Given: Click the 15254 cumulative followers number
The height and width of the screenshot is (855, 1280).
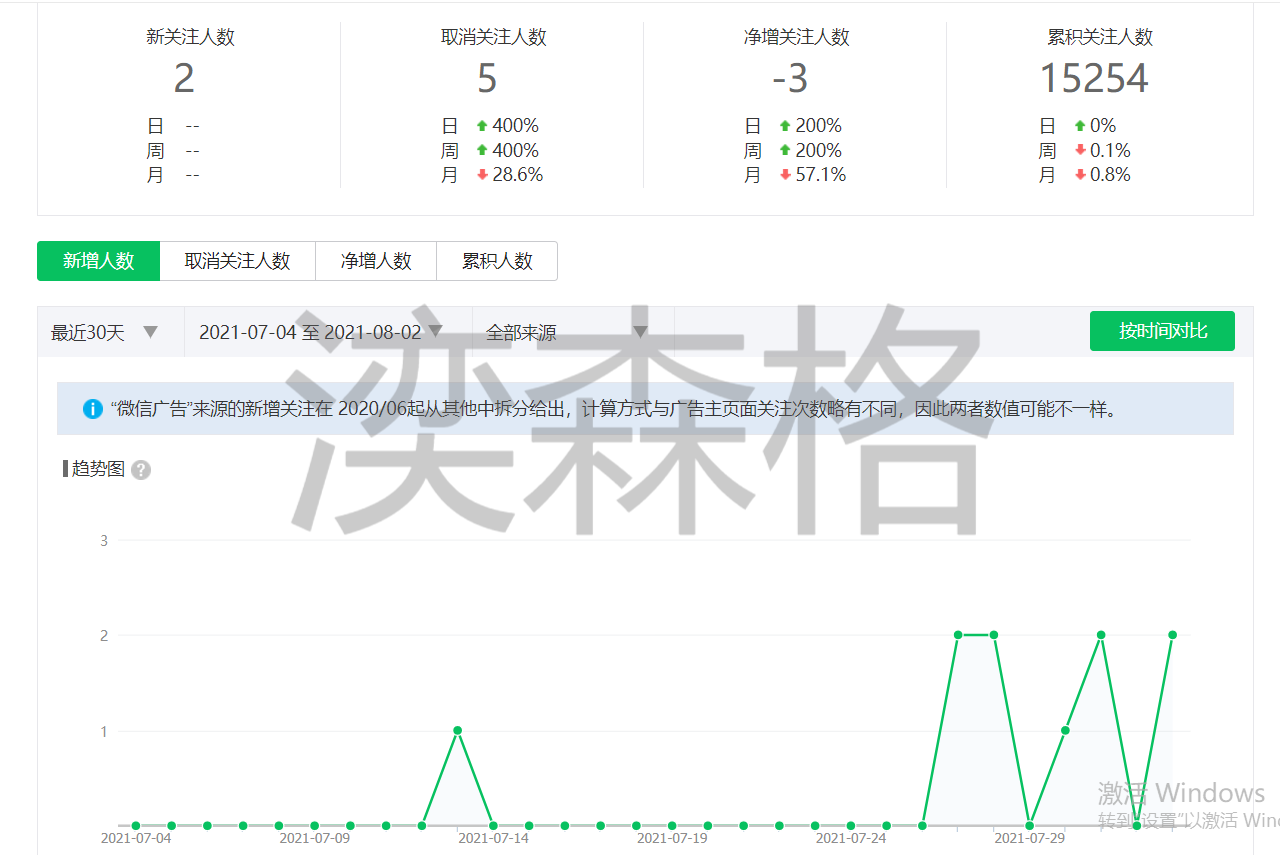Looking at the screenshot, I should pos(1094,79).
